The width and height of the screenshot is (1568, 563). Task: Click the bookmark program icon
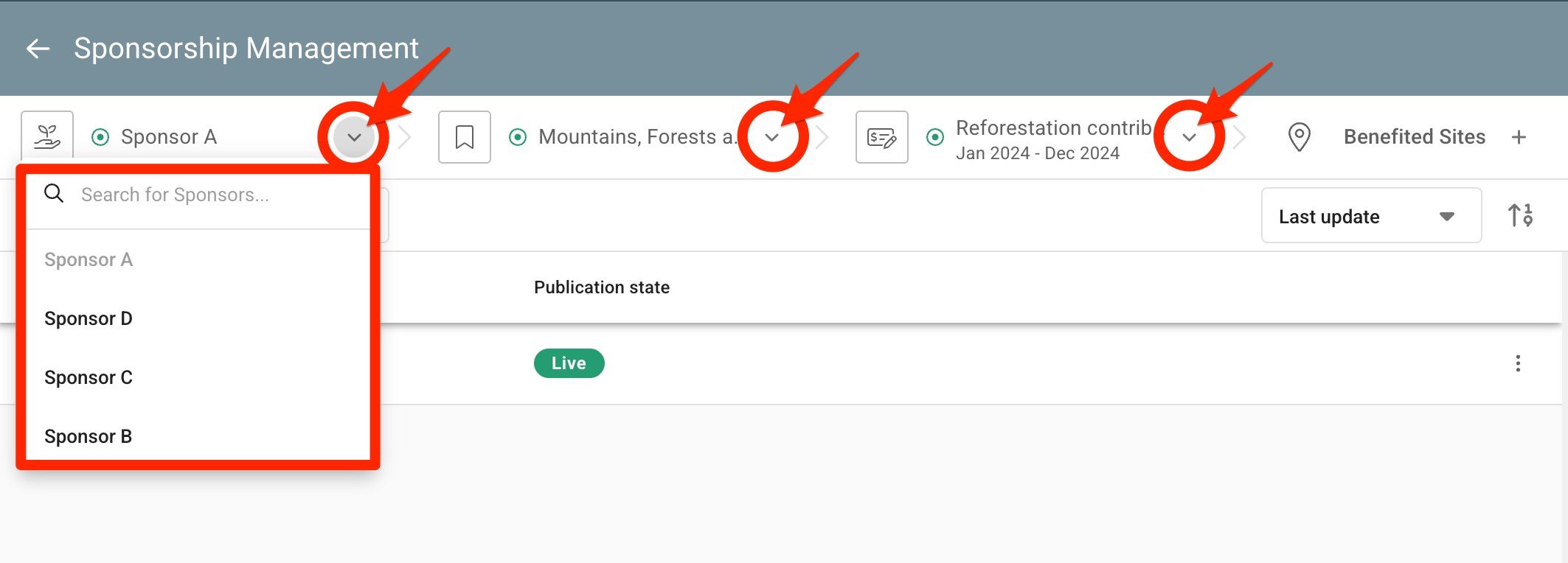(x=465, y=137)
